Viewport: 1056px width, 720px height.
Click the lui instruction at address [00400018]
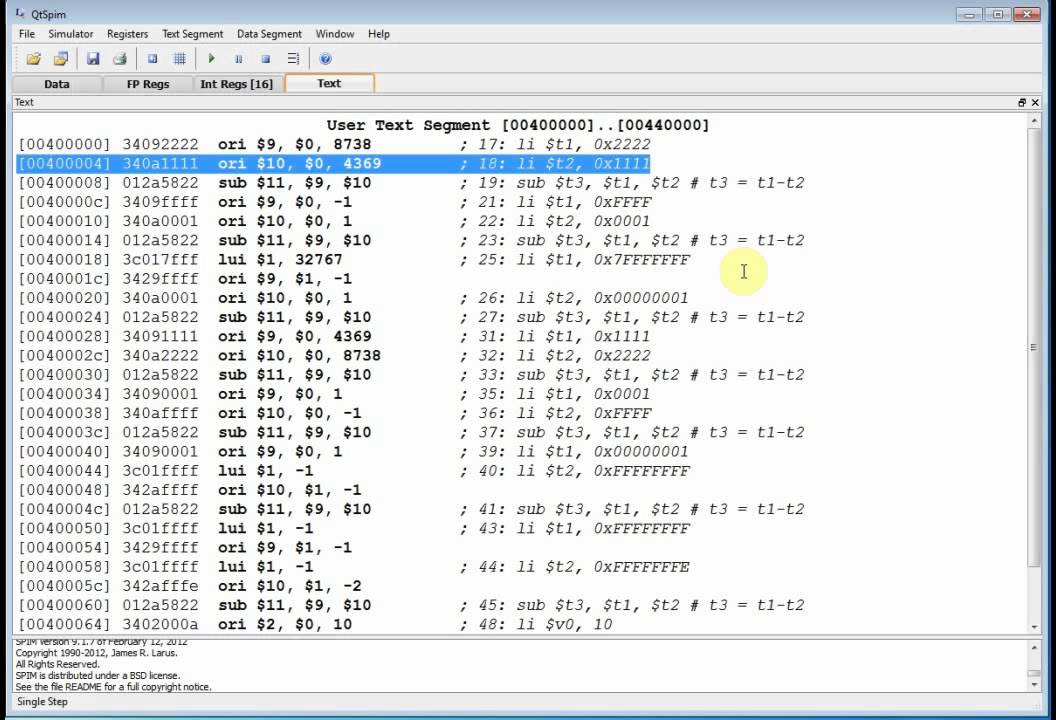(x=354, y=260)
